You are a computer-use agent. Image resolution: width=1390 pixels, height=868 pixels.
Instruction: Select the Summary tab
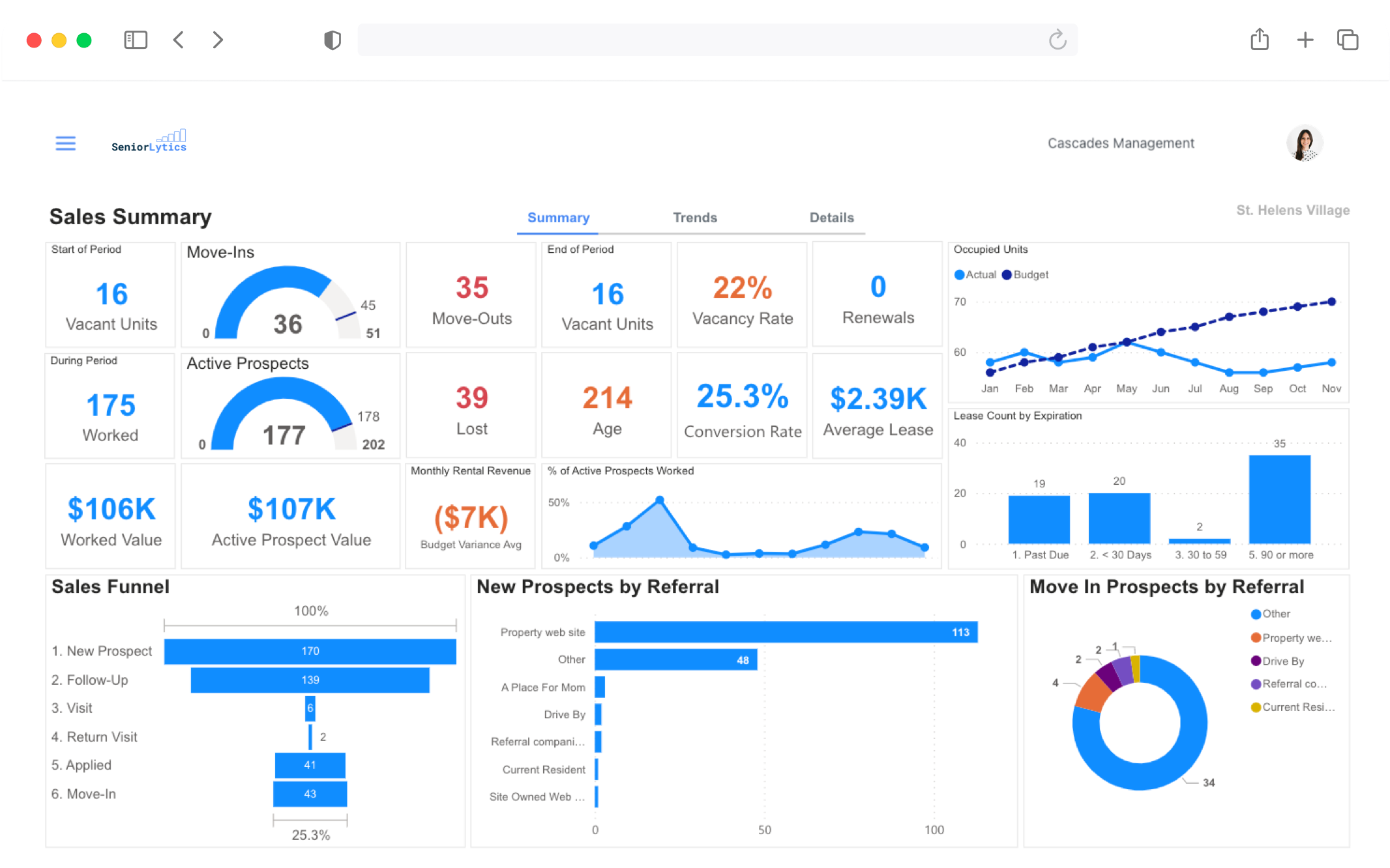coord(558,218)
